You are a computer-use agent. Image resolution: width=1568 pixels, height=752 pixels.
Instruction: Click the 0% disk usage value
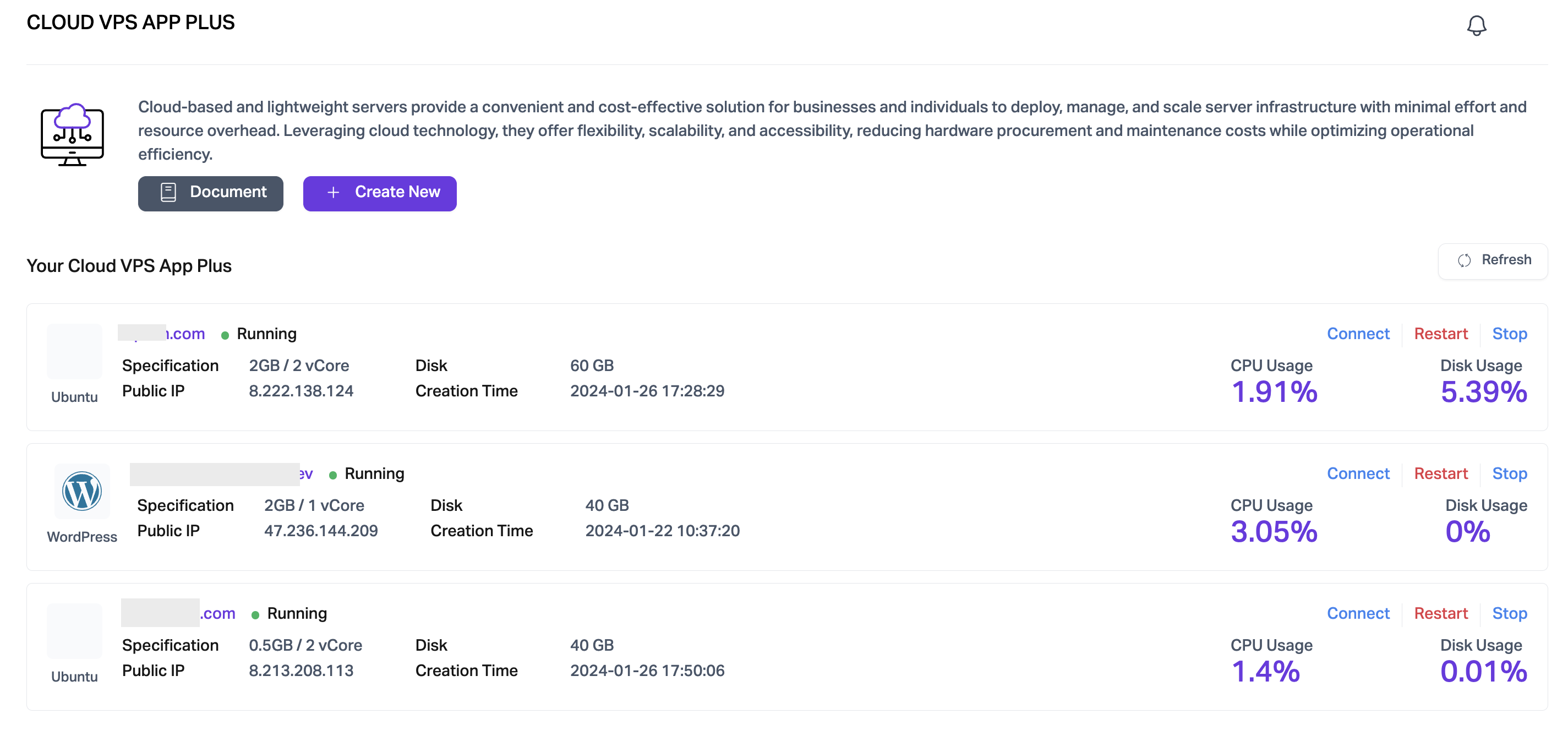point(1468,532)
